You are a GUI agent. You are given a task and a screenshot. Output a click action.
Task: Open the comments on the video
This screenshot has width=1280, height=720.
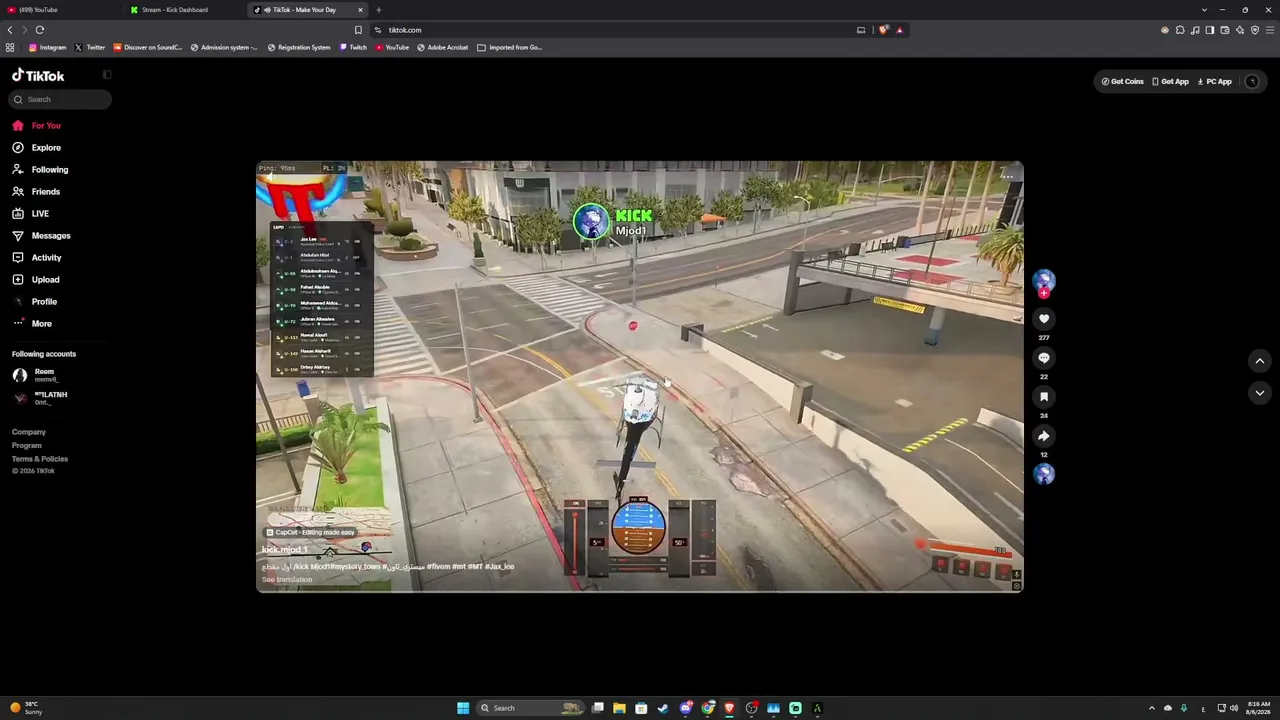click(x=1044, y=358)
